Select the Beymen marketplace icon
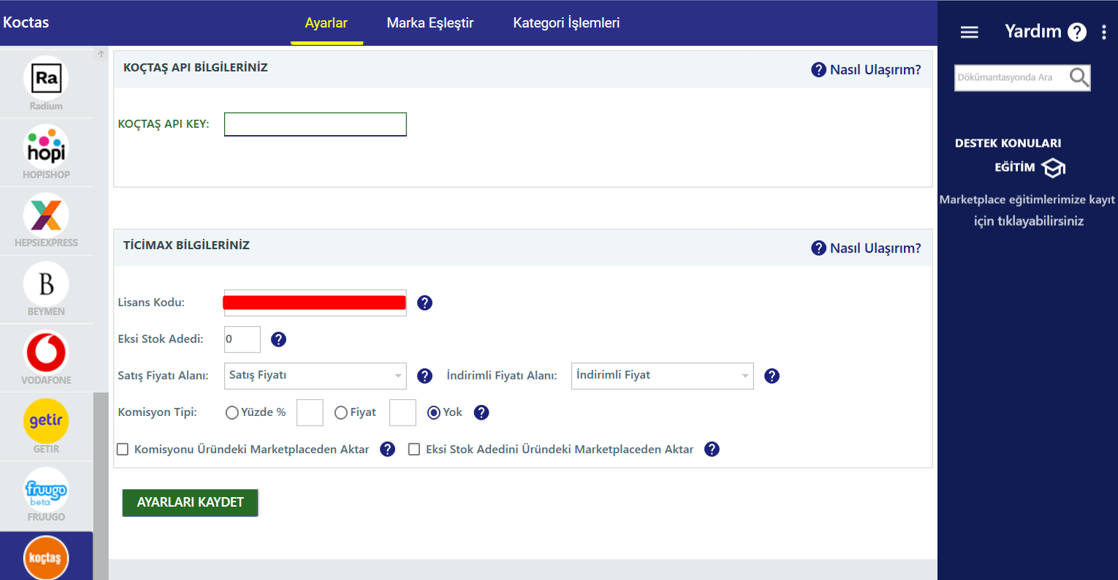Image resolution: width=1118 pixels, height=580 pixels. coord(46,284)
